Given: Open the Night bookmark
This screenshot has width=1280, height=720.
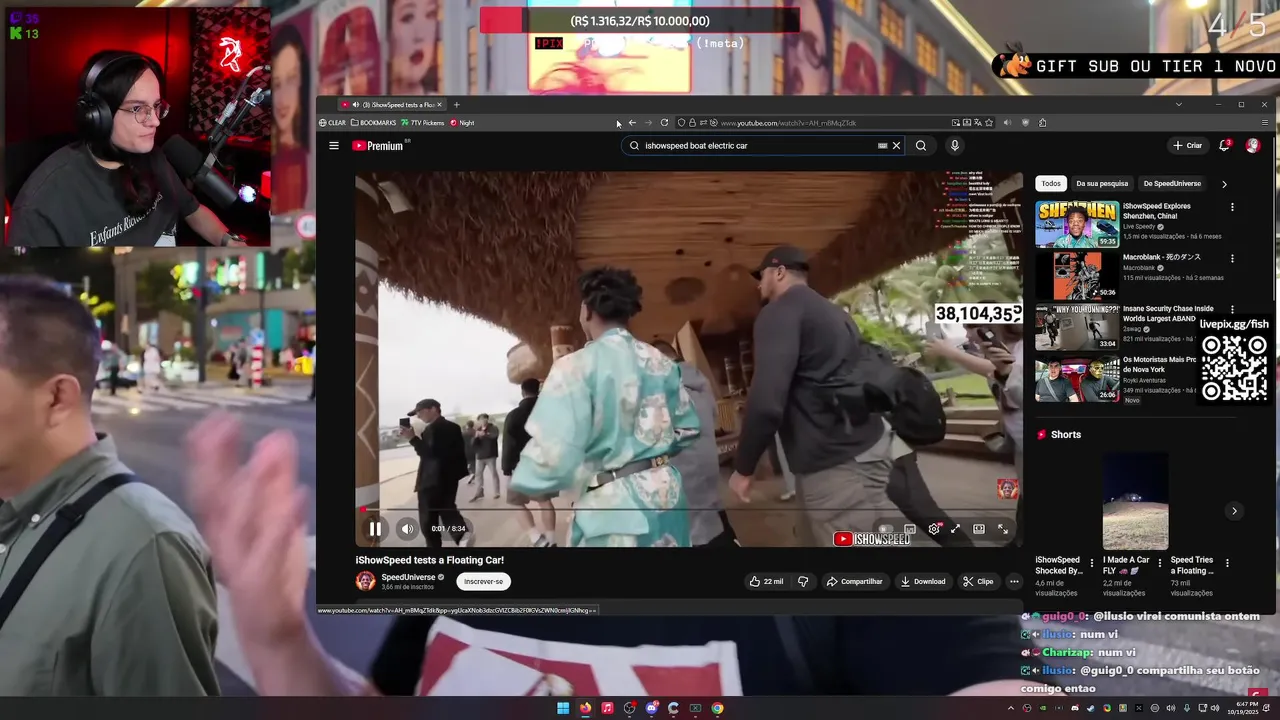Looking at the screenshot, I should [x=462, y=123].
